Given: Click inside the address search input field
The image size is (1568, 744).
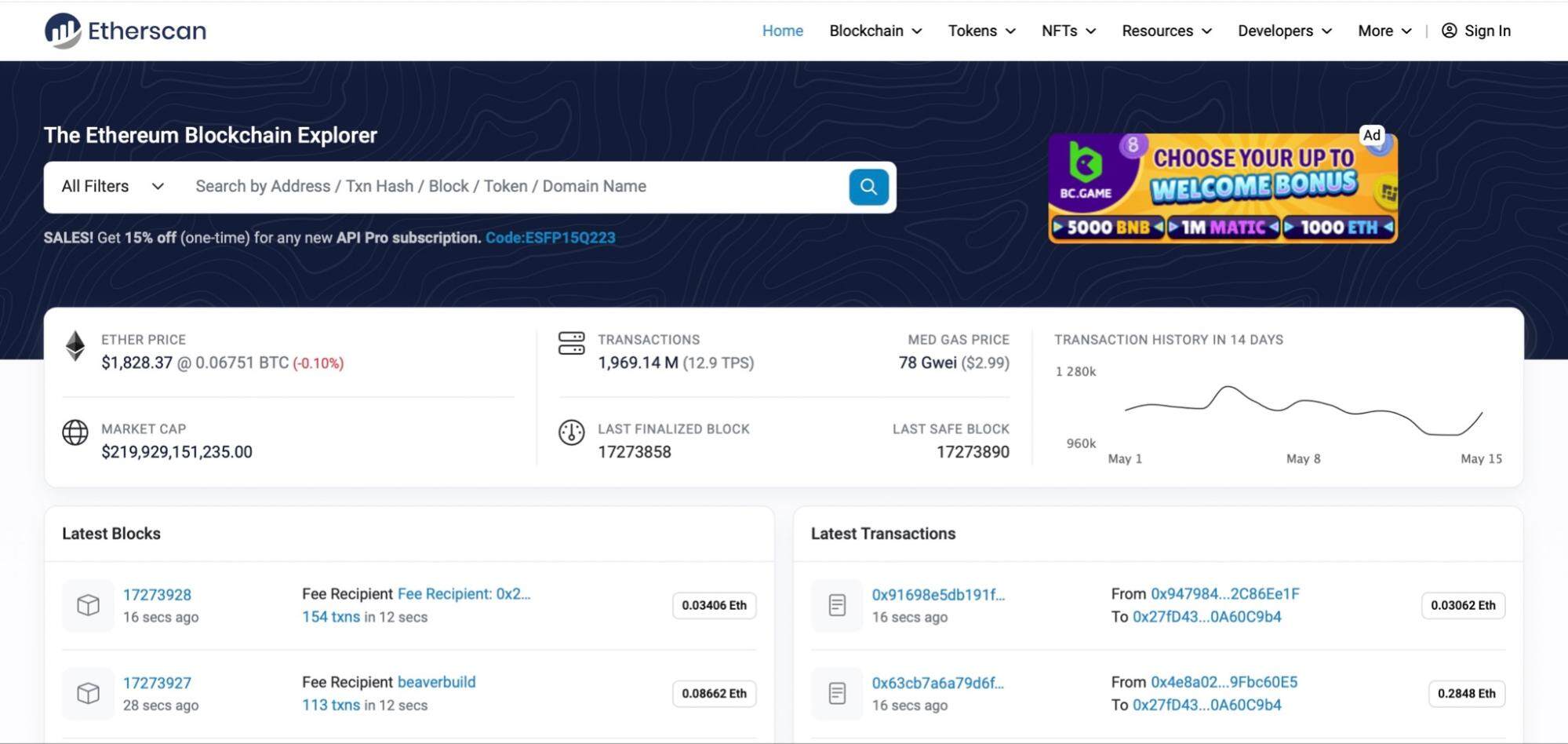Looking at the screenshot, I should 471,186.
